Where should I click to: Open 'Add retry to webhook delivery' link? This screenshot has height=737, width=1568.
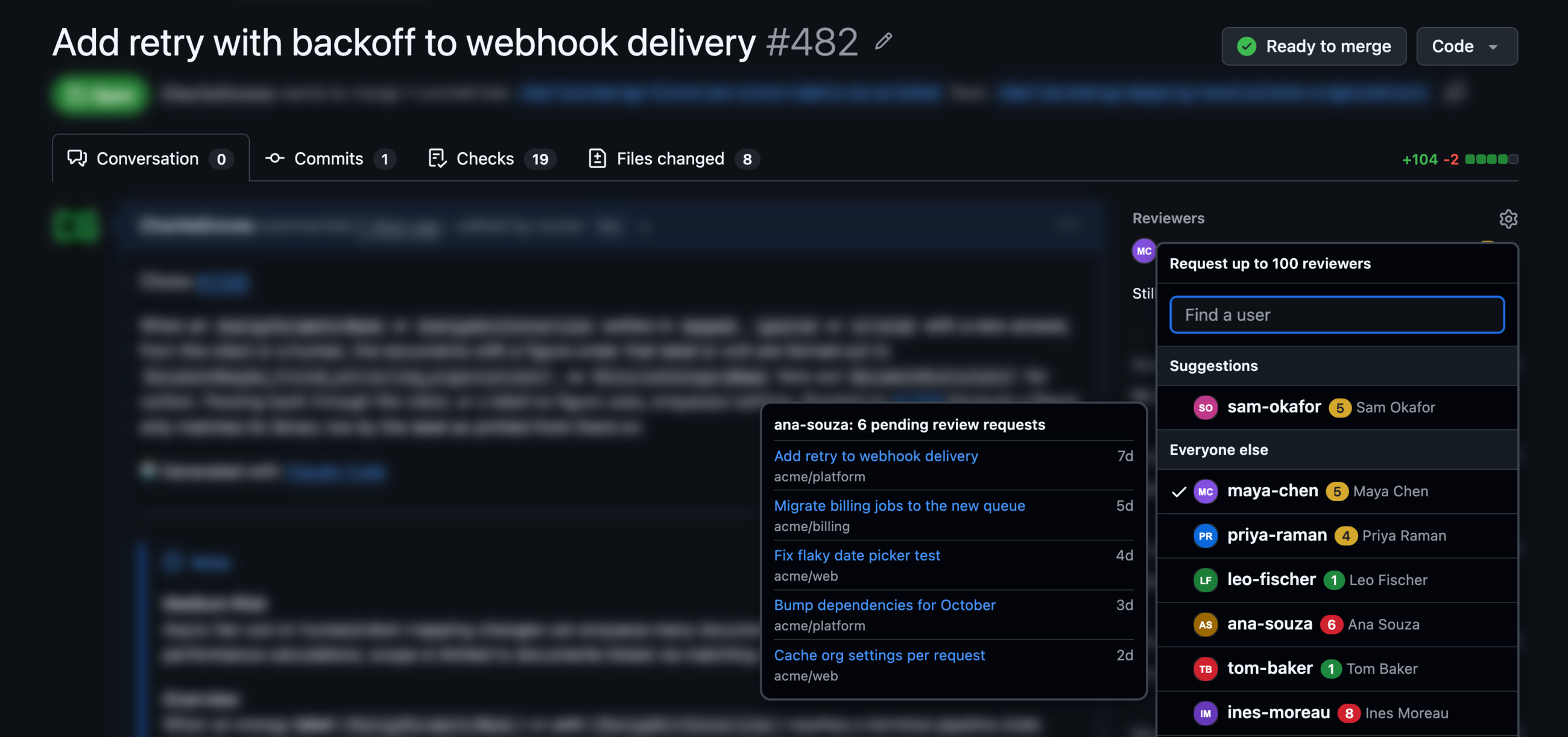point(875,456)
